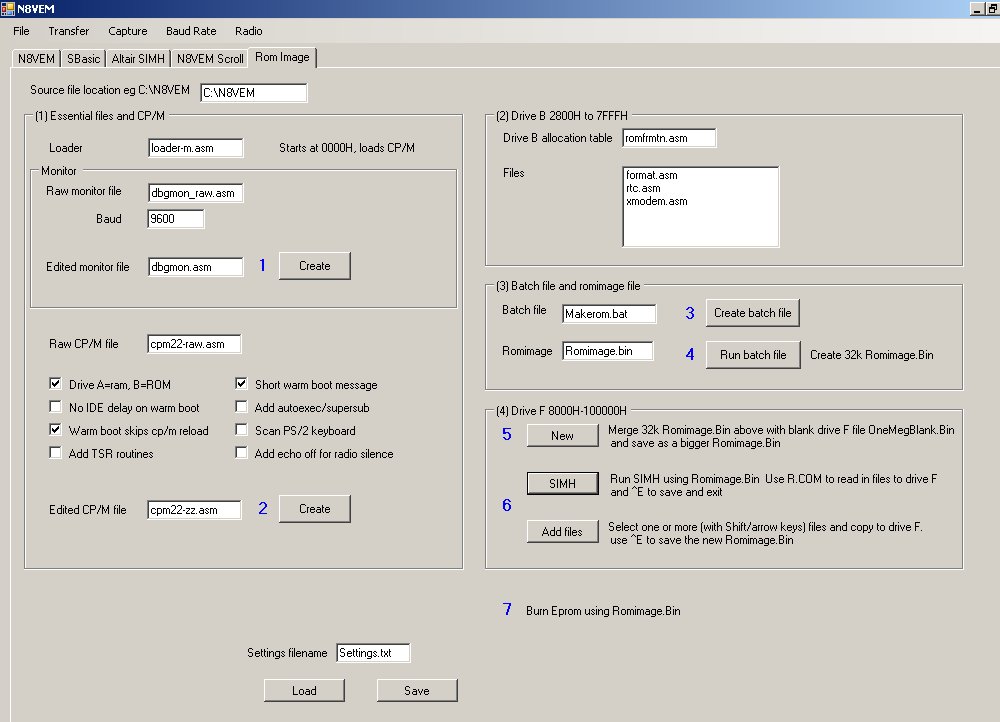Switch to the Altair SIMH tab

[139, 59]
